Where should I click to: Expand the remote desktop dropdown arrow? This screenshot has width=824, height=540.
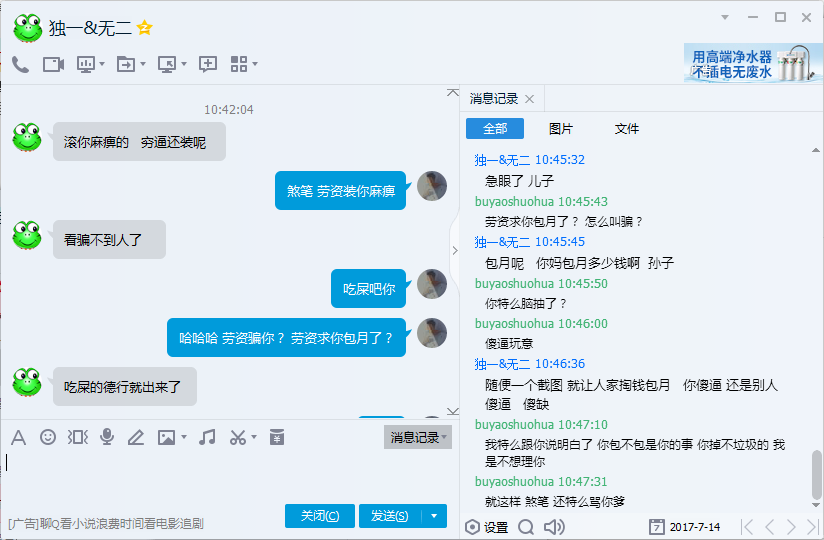[184, 65]
